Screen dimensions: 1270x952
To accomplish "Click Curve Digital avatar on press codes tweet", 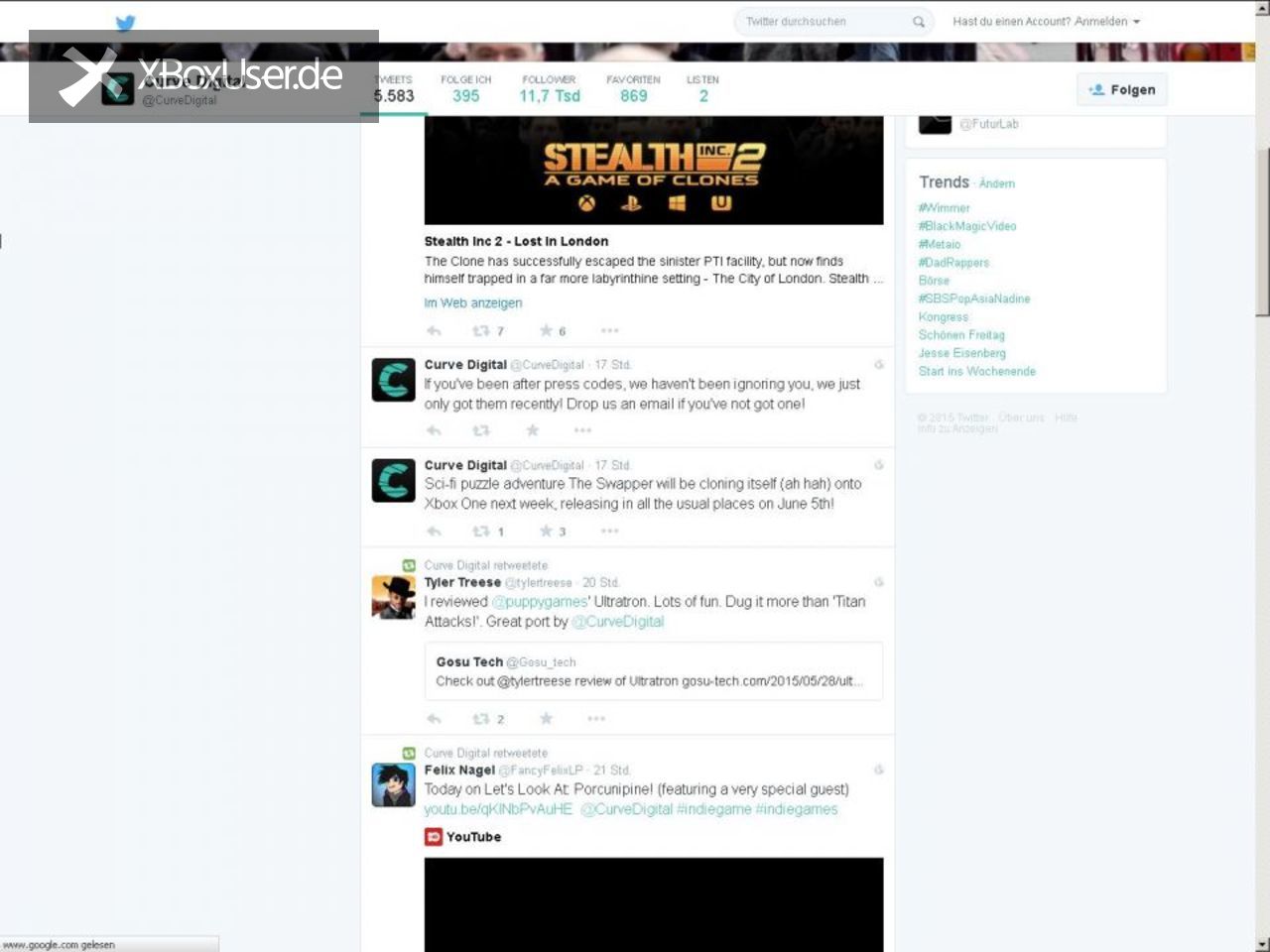I will pos(393,380).
